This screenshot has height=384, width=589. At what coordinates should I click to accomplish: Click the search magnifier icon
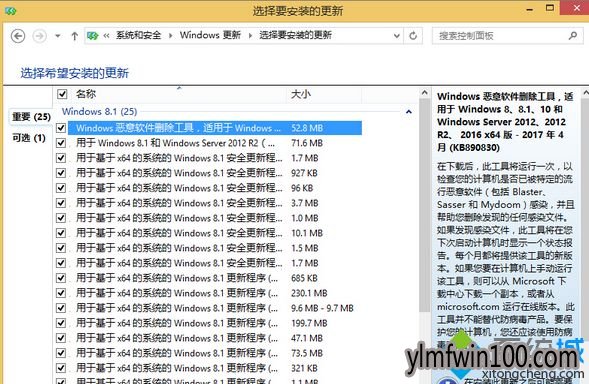click(x=572, y=36)
